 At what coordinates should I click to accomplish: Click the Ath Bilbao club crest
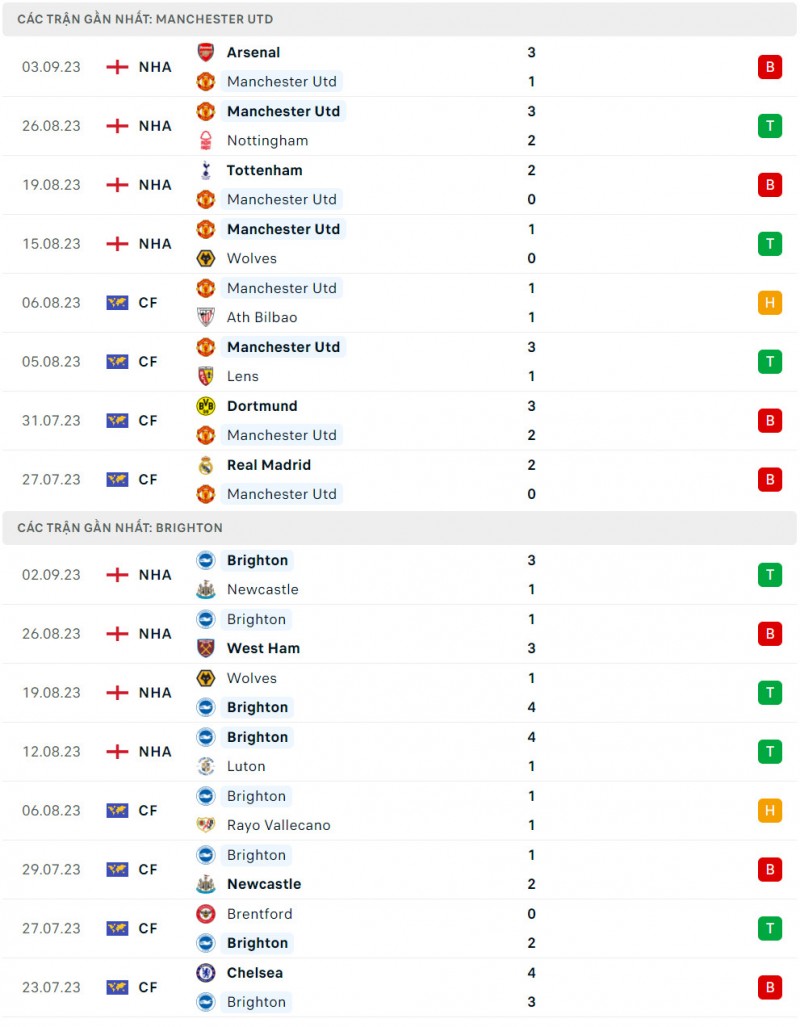tap(205, 318)
